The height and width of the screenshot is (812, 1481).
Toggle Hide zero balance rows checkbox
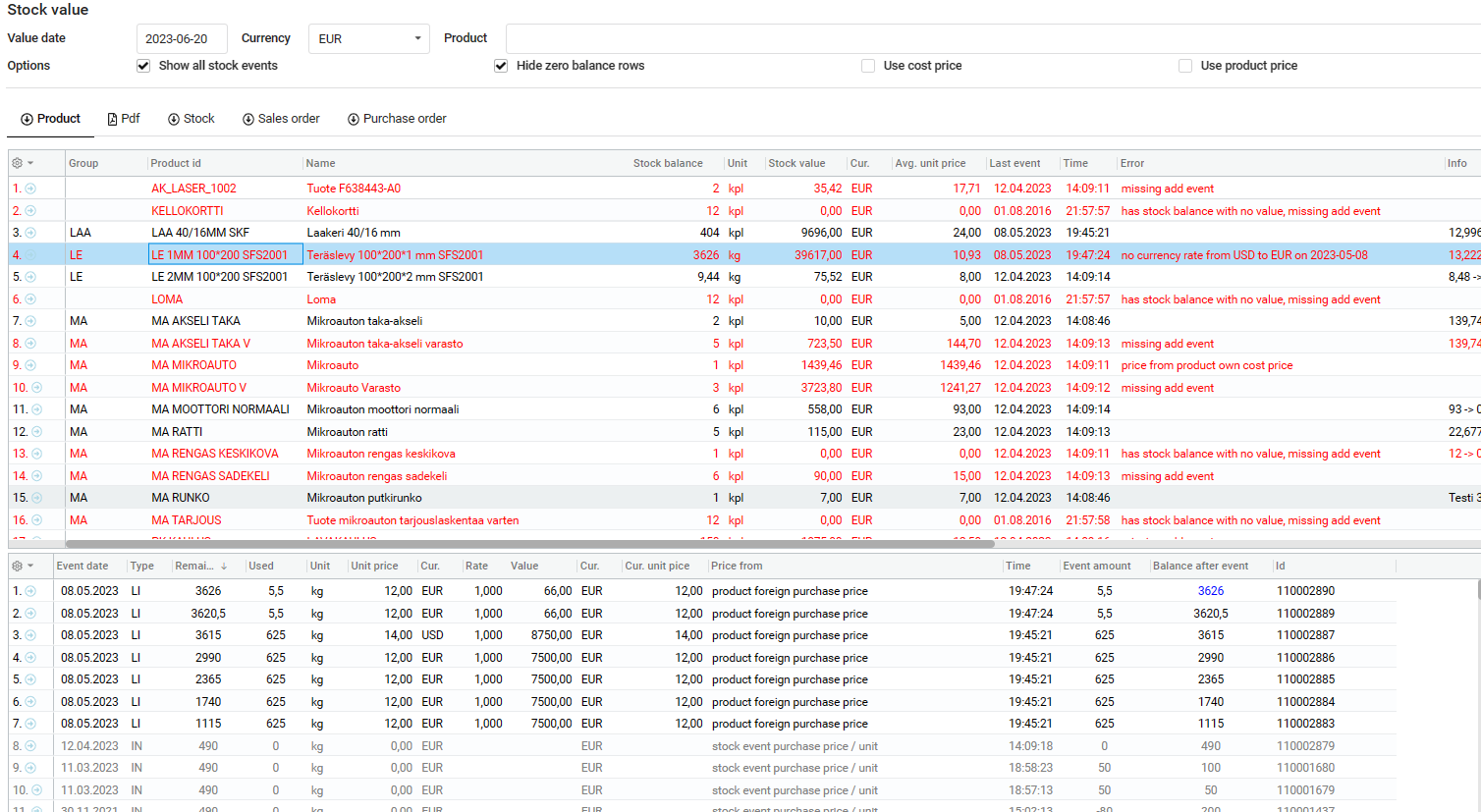(501, 66)
